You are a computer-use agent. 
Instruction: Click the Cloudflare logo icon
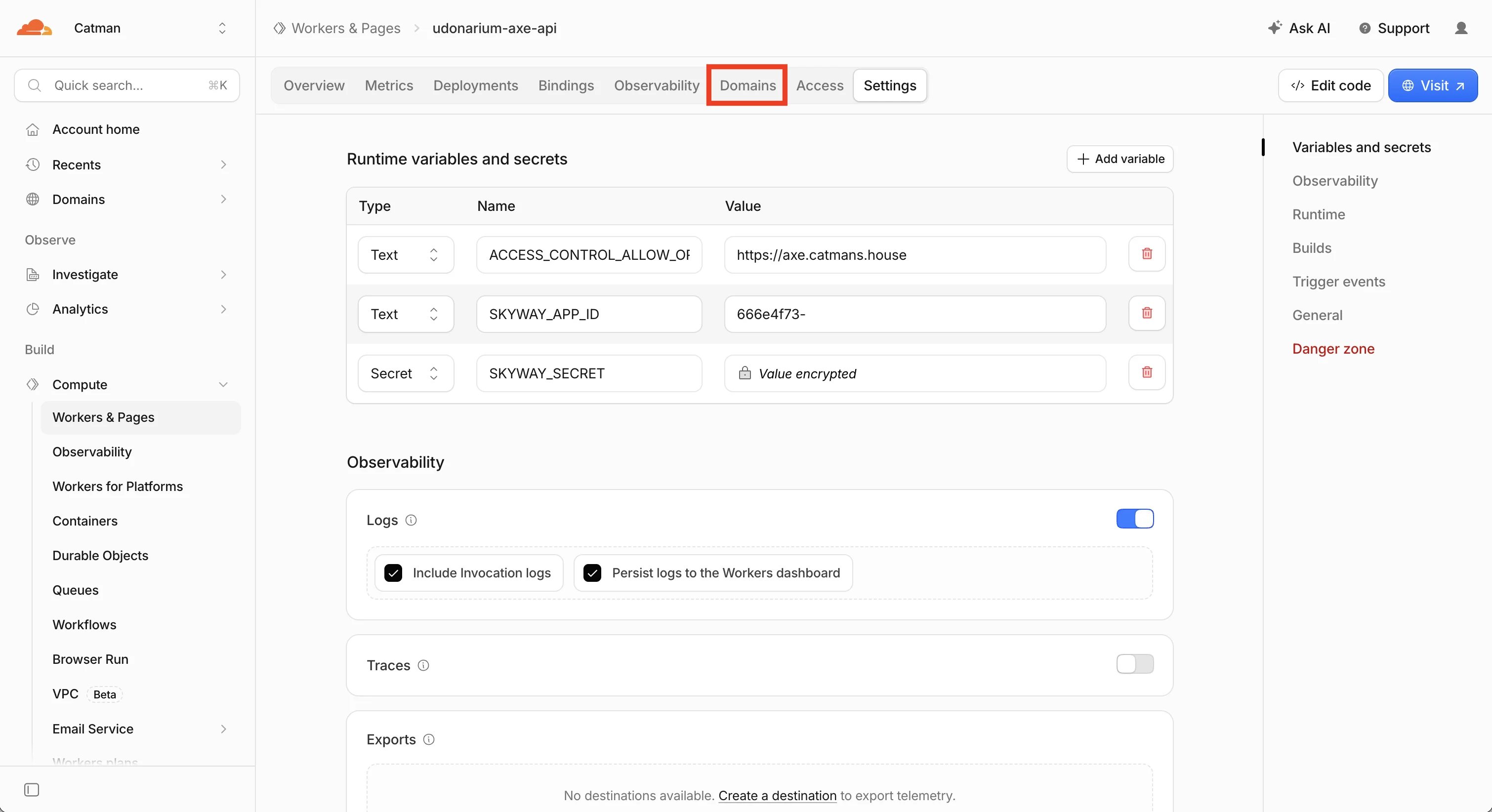click(34, 28)
